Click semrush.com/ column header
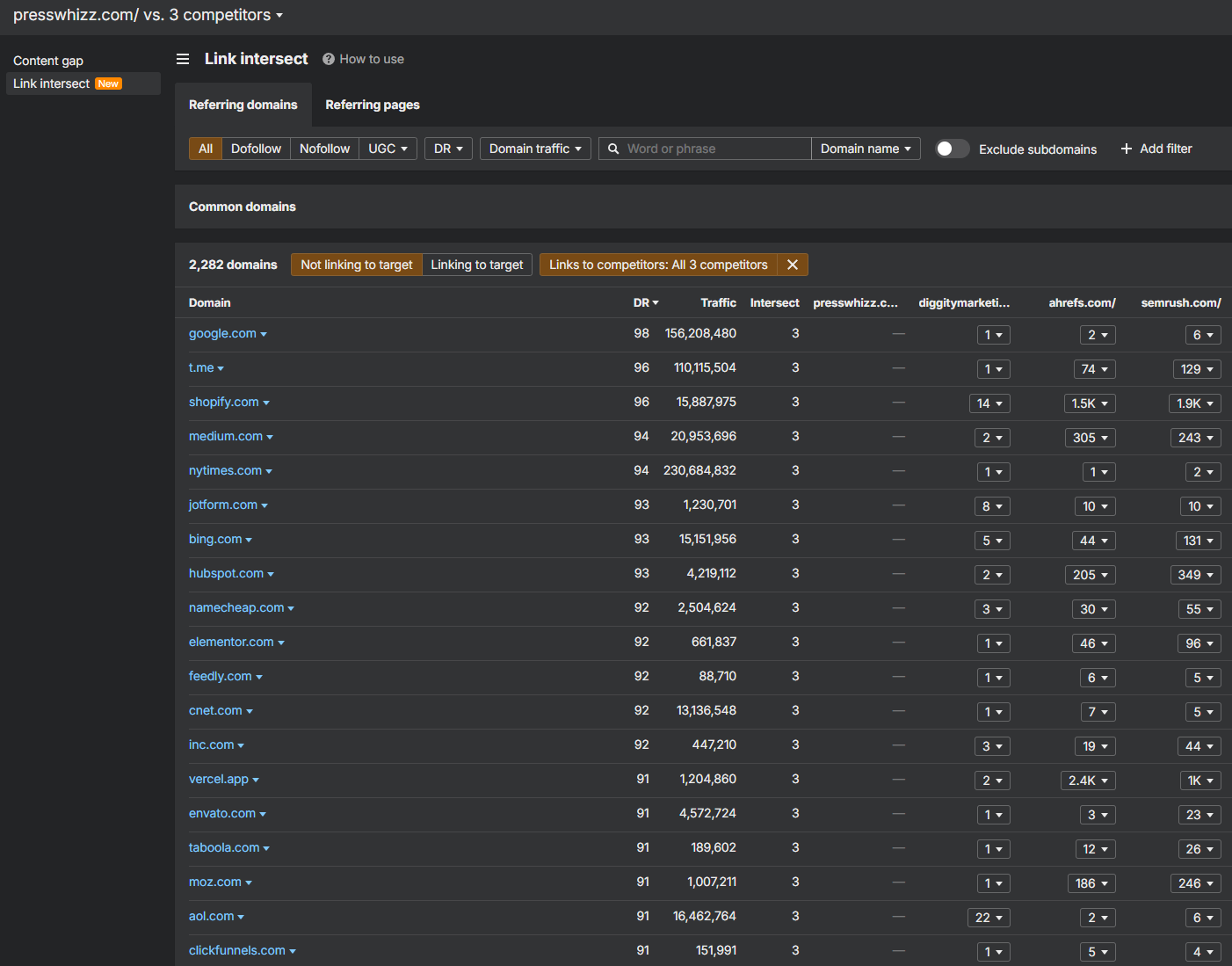Viewport: 1232px width, 966px height. pos(1181,302)
